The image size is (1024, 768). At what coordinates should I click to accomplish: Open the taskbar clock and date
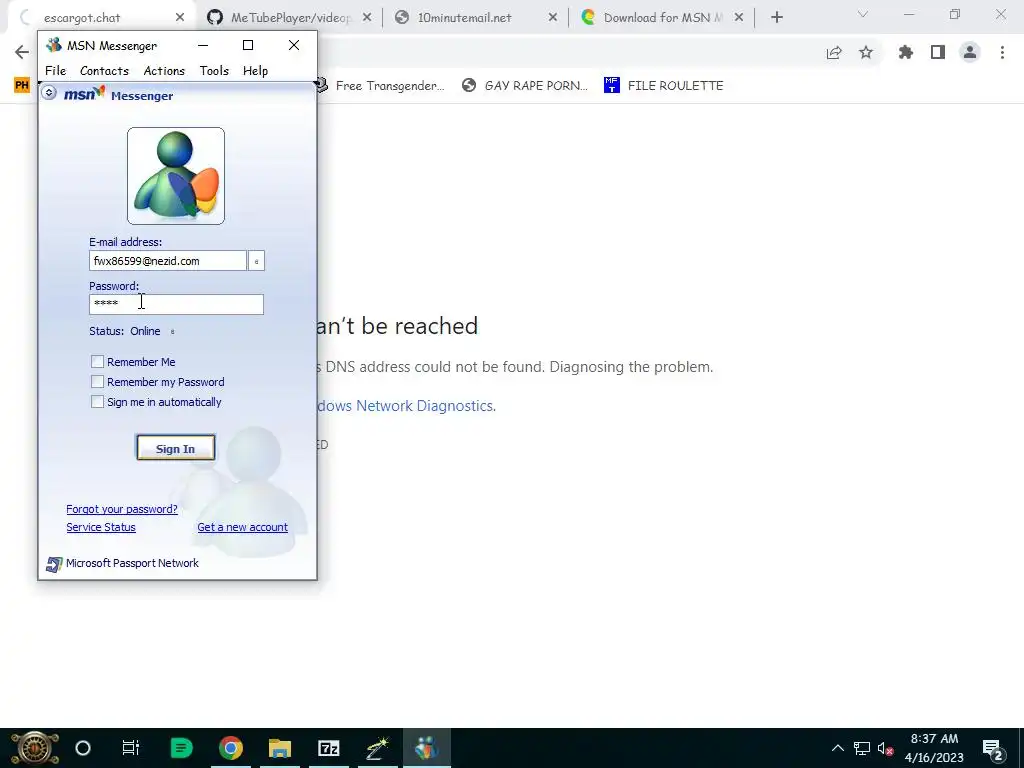click(934, 748)
